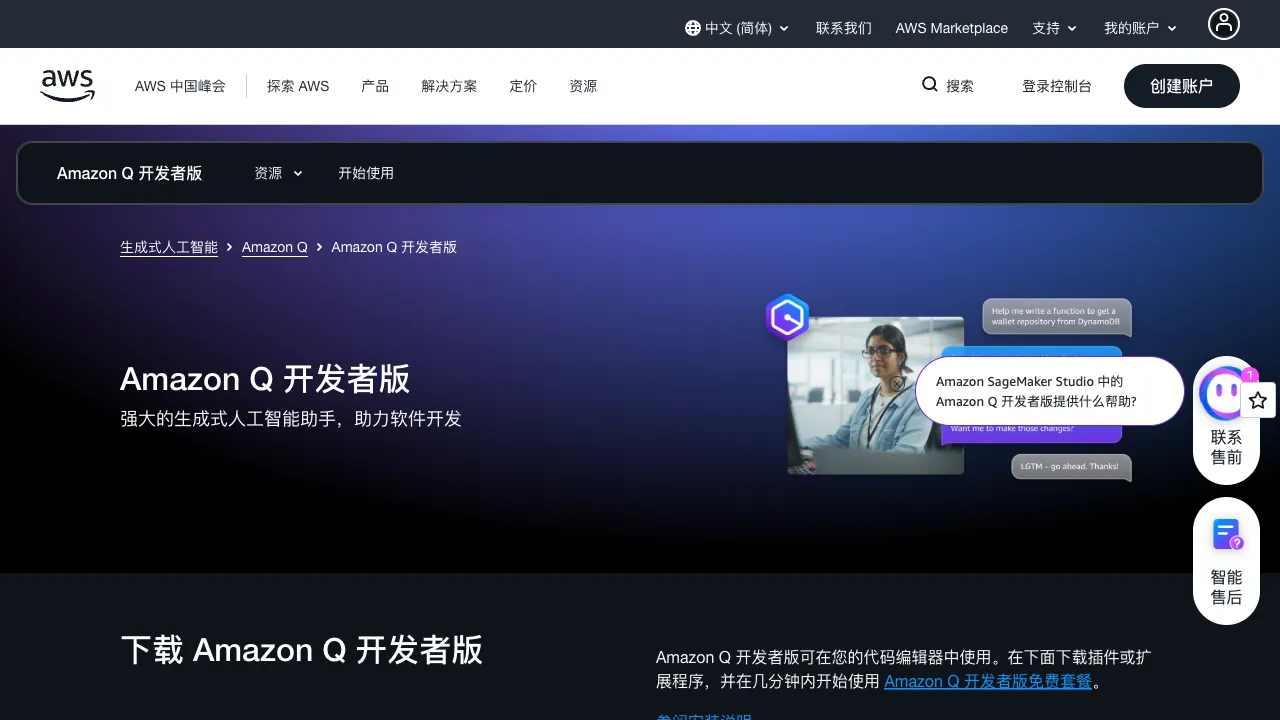Open the Amazon SageMaker Studio question prompt
Image resolution: width=1280 pixels, height=720 pixels.
1050,391
